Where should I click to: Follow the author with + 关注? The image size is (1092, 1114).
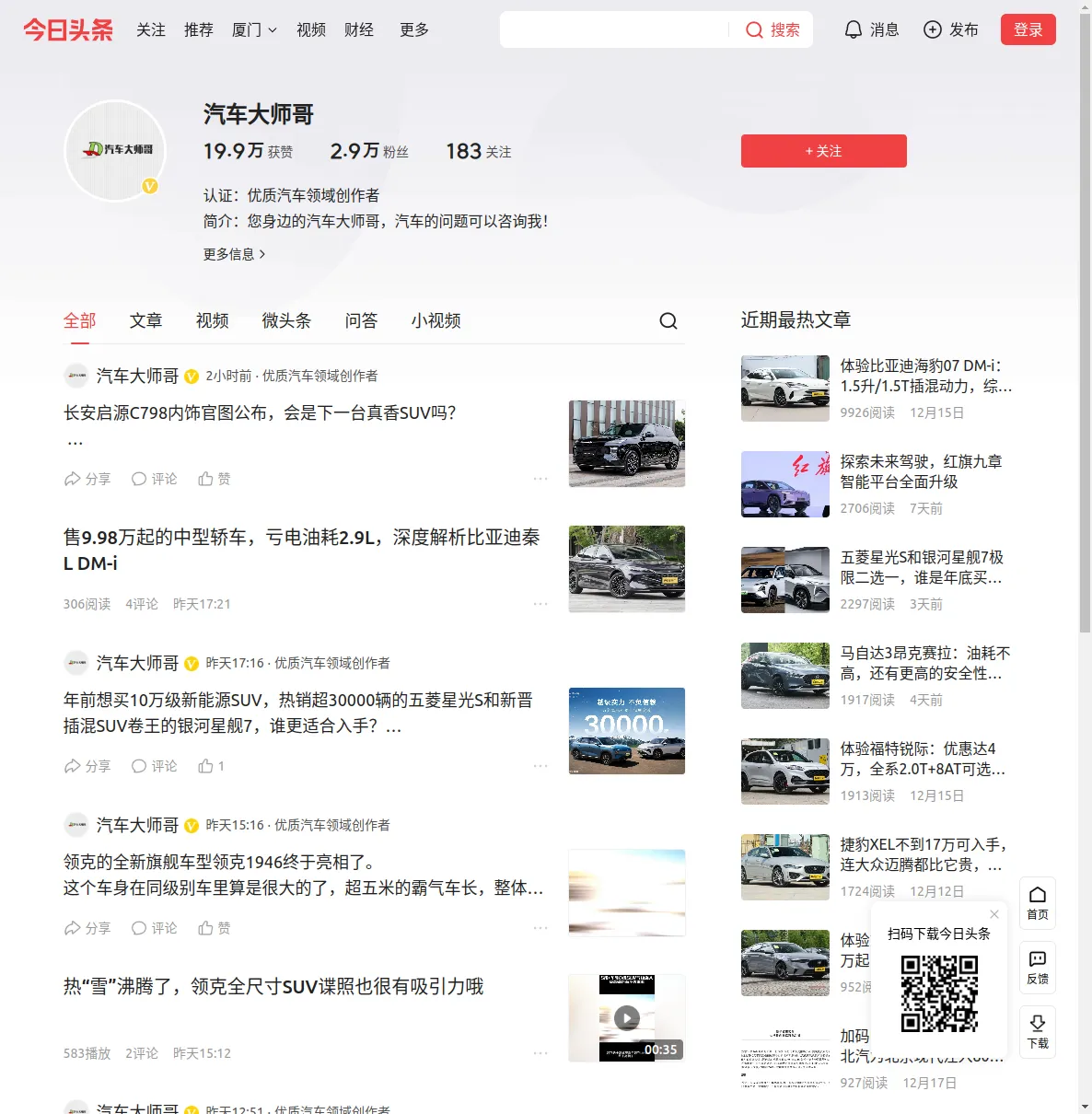tap(824, 151)
